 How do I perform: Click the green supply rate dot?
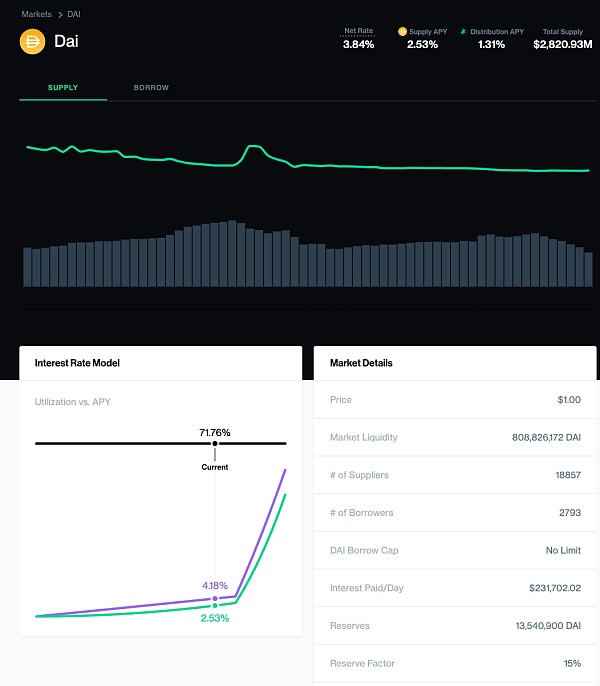coord(215,606)
